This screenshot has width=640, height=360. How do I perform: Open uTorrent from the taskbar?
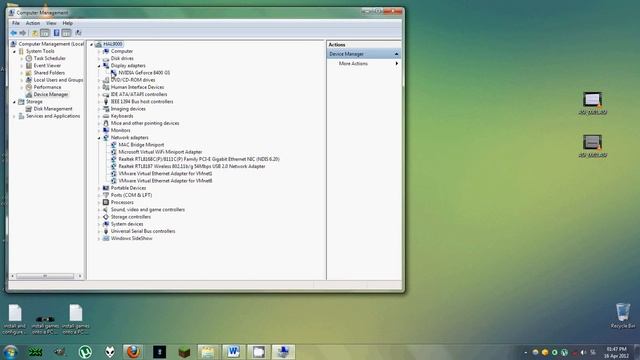pyautogui.click(x=85, y=352)
